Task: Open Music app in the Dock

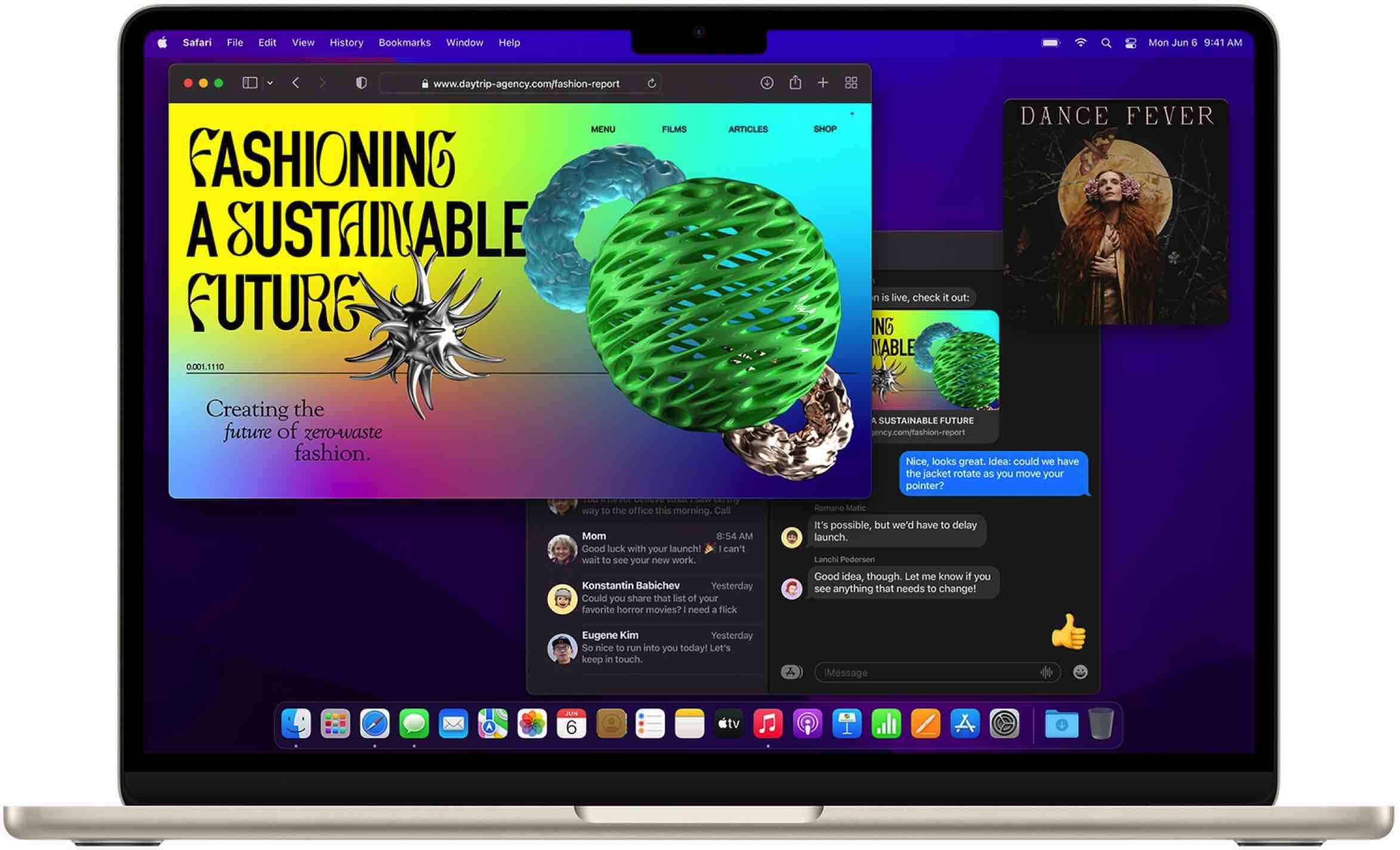Action: [769, 724]
